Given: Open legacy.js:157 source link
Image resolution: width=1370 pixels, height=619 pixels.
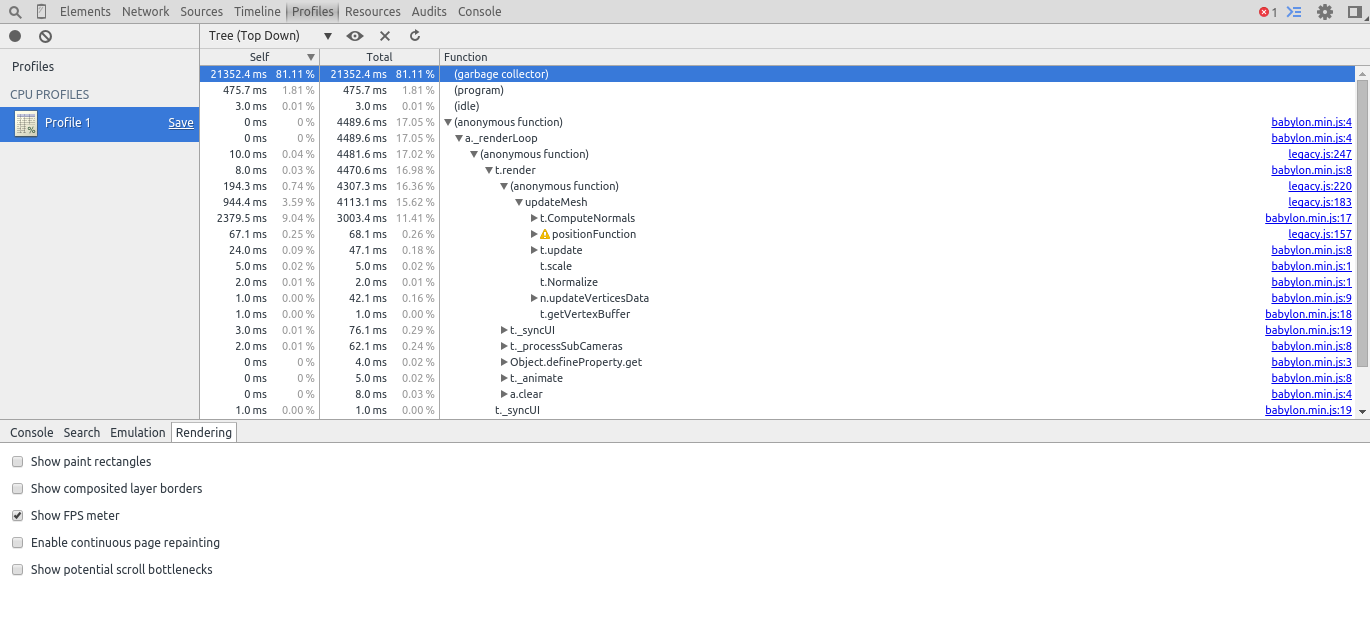Looking at the screenshot, I should point(1320,234).
